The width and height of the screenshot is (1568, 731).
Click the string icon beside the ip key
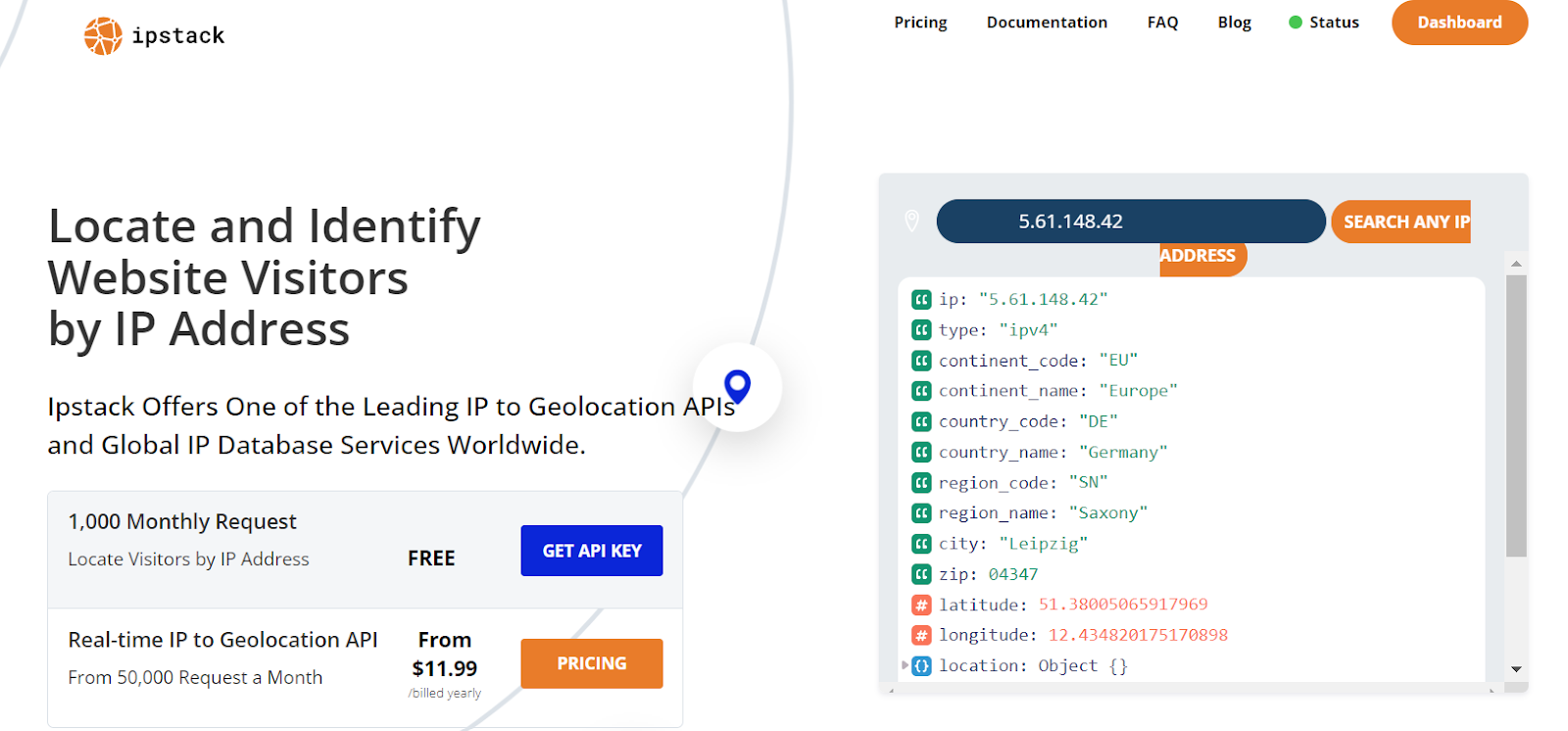(x=921, y=300)
